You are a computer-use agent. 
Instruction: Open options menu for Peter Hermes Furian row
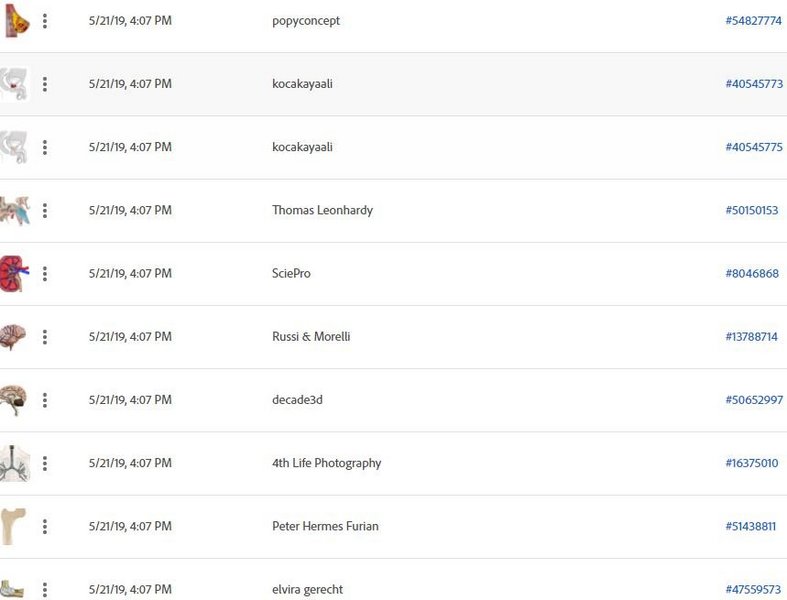tap(45, 527)
